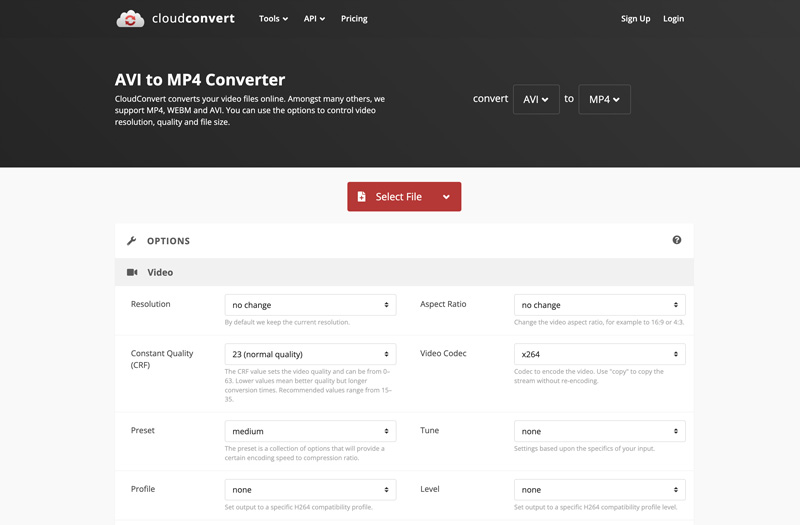
Task: Go to the Pricing page
Action: pos(354,19)
